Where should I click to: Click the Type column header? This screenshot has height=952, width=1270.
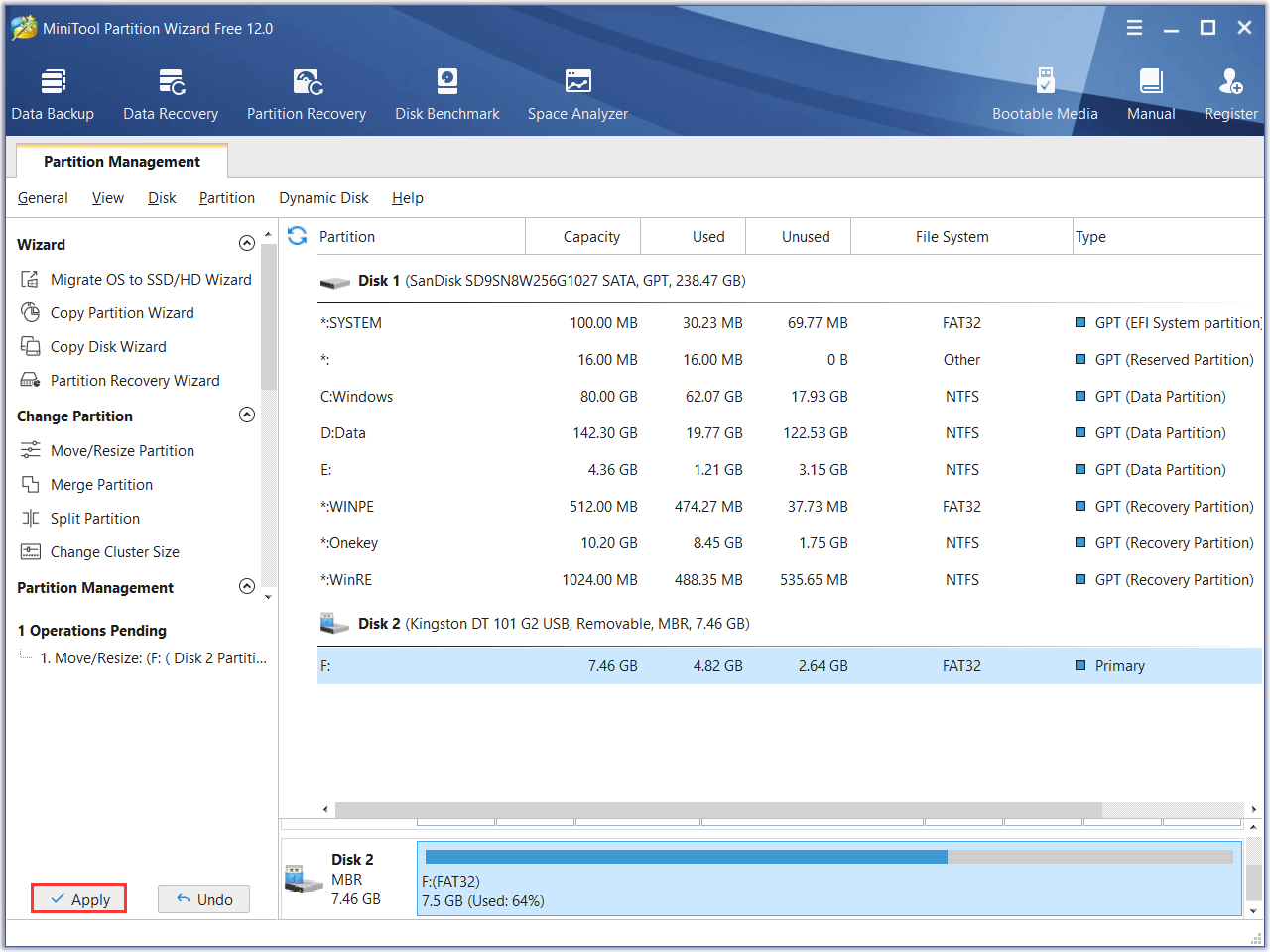[1168, 237]
